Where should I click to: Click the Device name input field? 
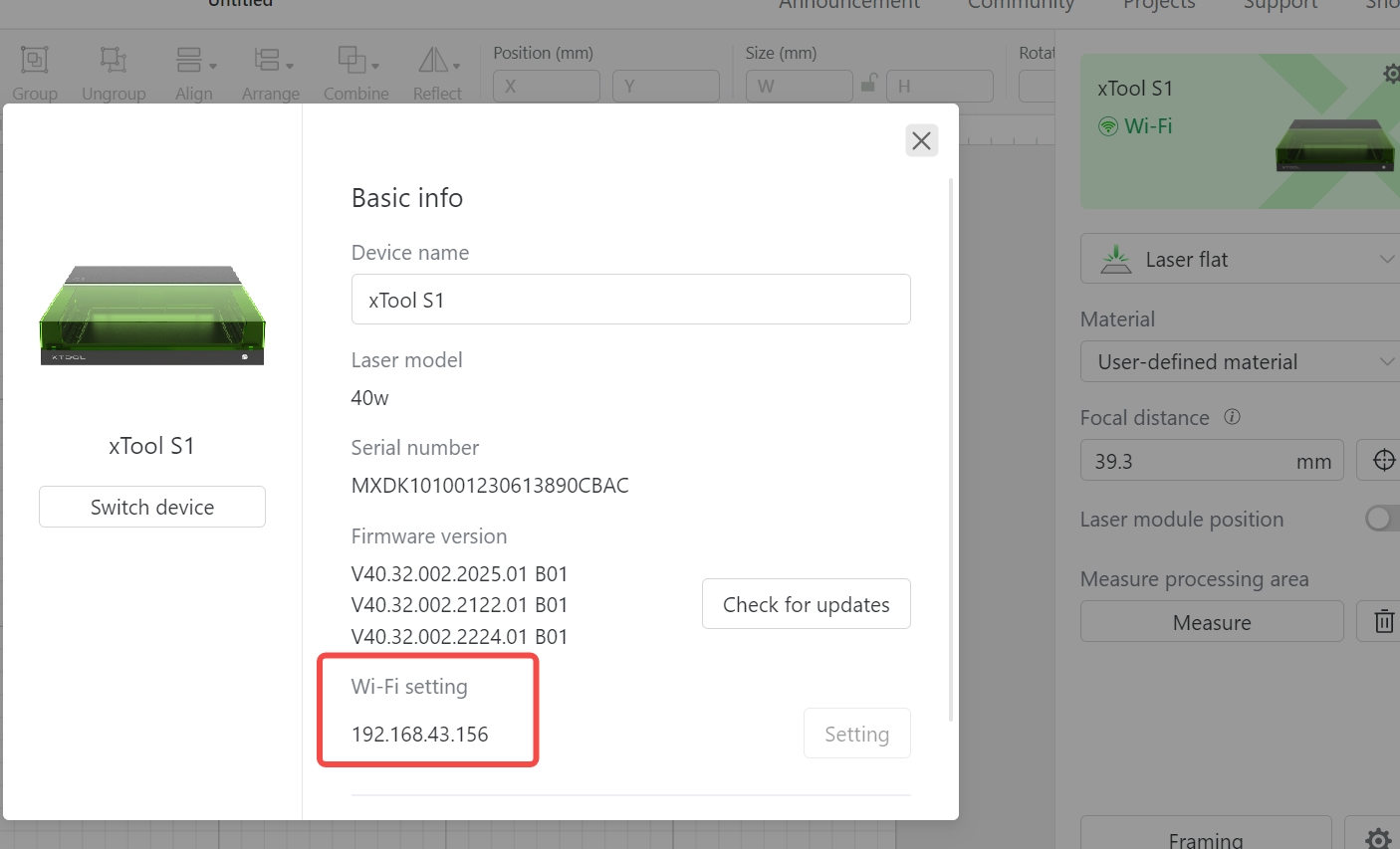pyautogui.click(x=631, y=300)
